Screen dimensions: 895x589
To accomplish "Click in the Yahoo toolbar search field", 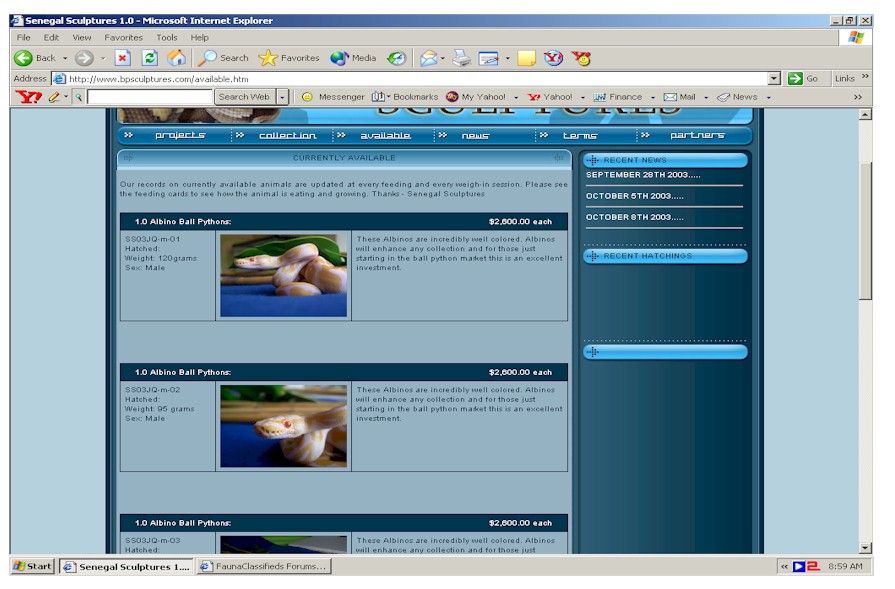I will click(x=150, y=97).
